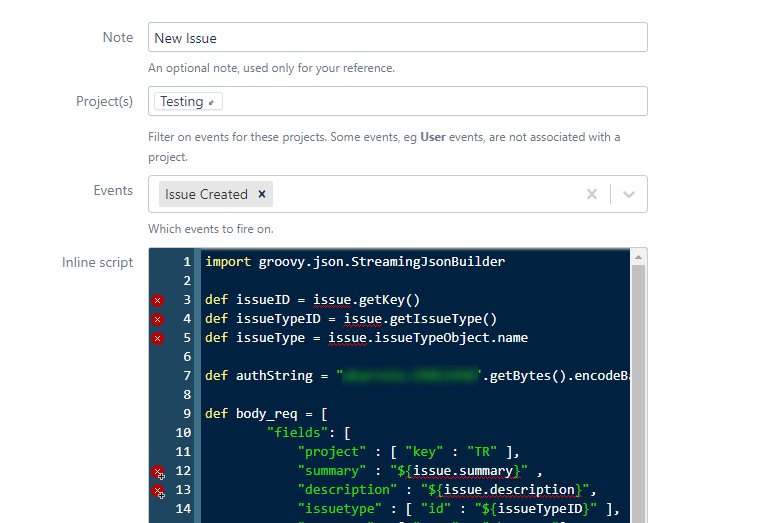The height and width of the screenshot is (523, 781).
Task: Click the inline script vertical scrollbar thumb
Action: pyautogui.click(x=638, y=393)
